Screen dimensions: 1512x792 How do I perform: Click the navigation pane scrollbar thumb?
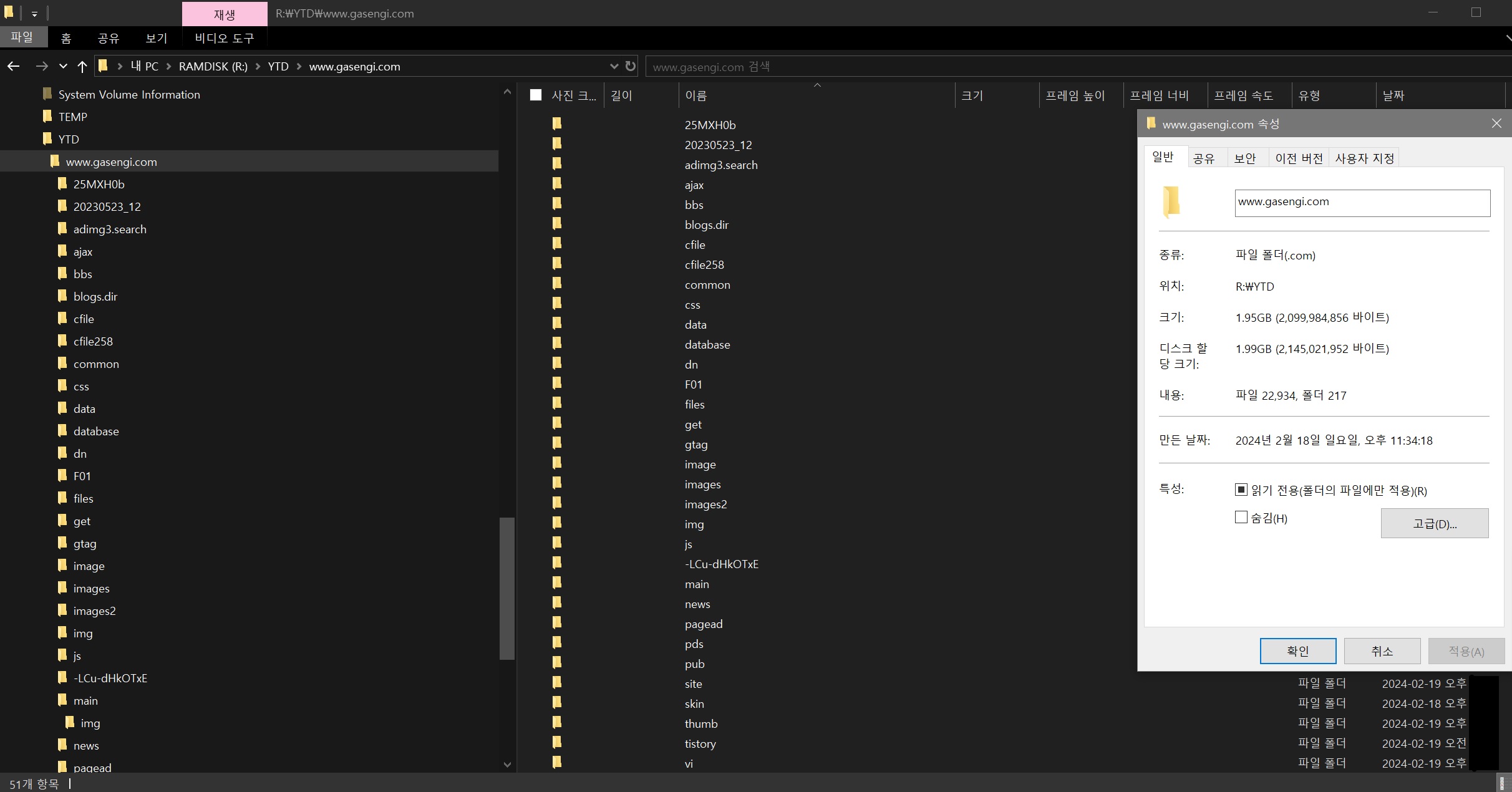(507, 588)
